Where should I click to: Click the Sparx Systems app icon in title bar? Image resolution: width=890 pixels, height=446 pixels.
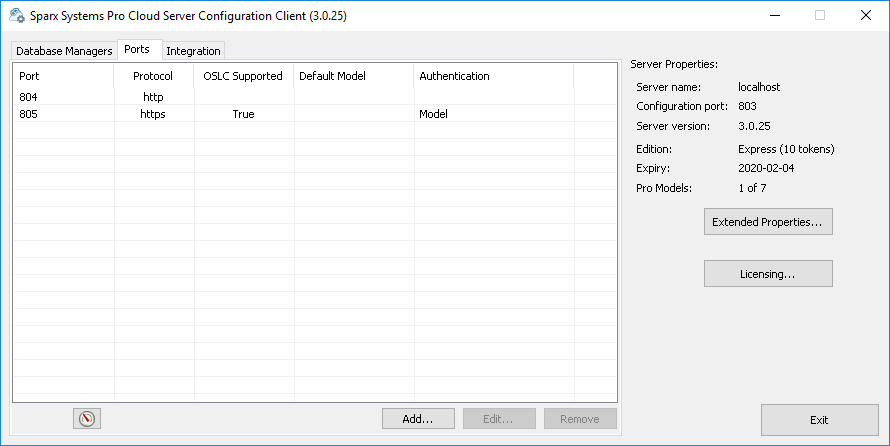tap(17, 16)
